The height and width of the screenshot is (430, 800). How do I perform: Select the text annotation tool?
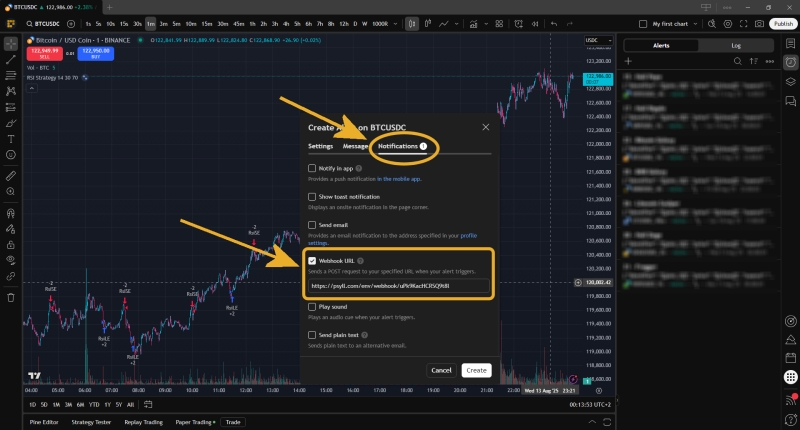point(11,139)
